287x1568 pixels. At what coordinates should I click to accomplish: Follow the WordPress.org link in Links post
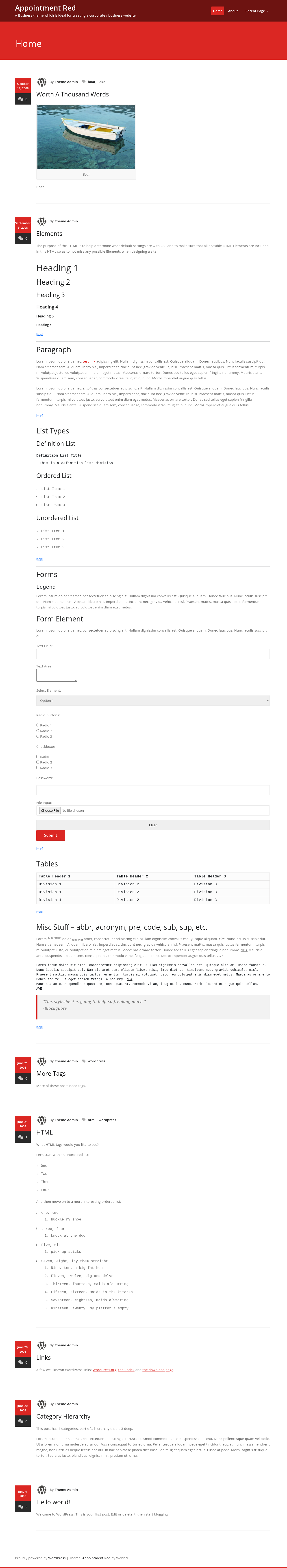pos(104,1370)
